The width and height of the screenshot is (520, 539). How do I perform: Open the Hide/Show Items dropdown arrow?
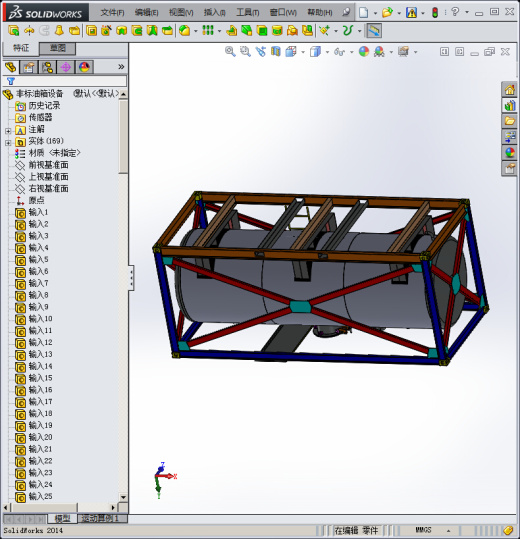click(352, 52)
